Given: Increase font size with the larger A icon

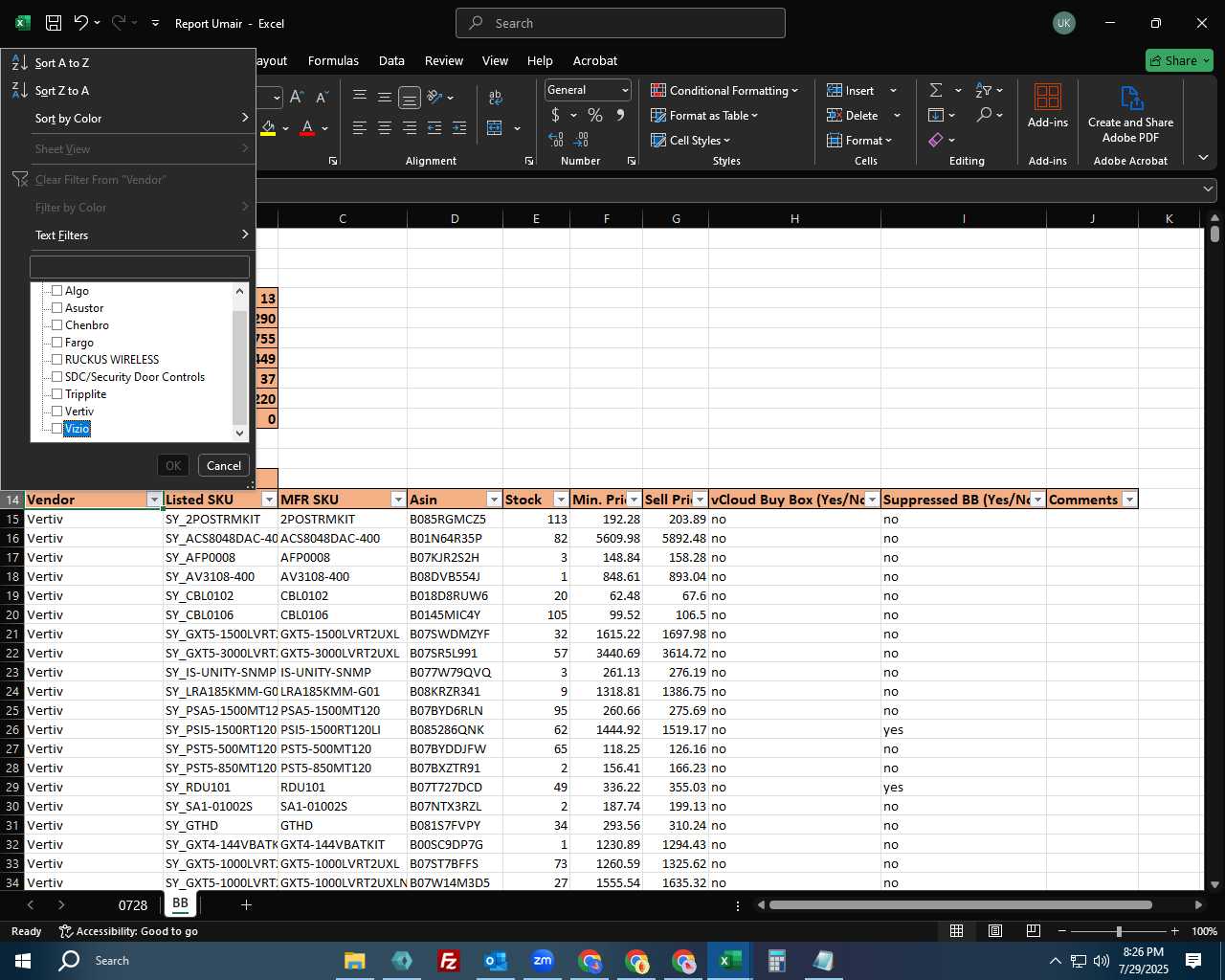Looking at the screenshot, I should coord(297,97).
